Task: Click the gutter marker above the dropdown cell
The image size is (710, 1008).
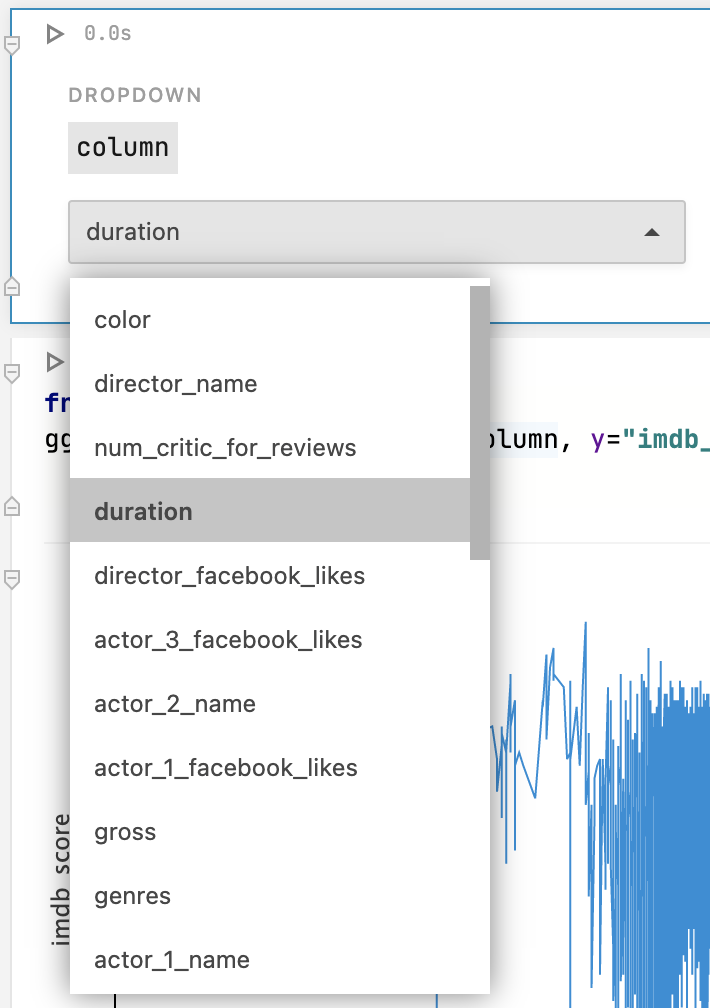Action: pos(11,43)
